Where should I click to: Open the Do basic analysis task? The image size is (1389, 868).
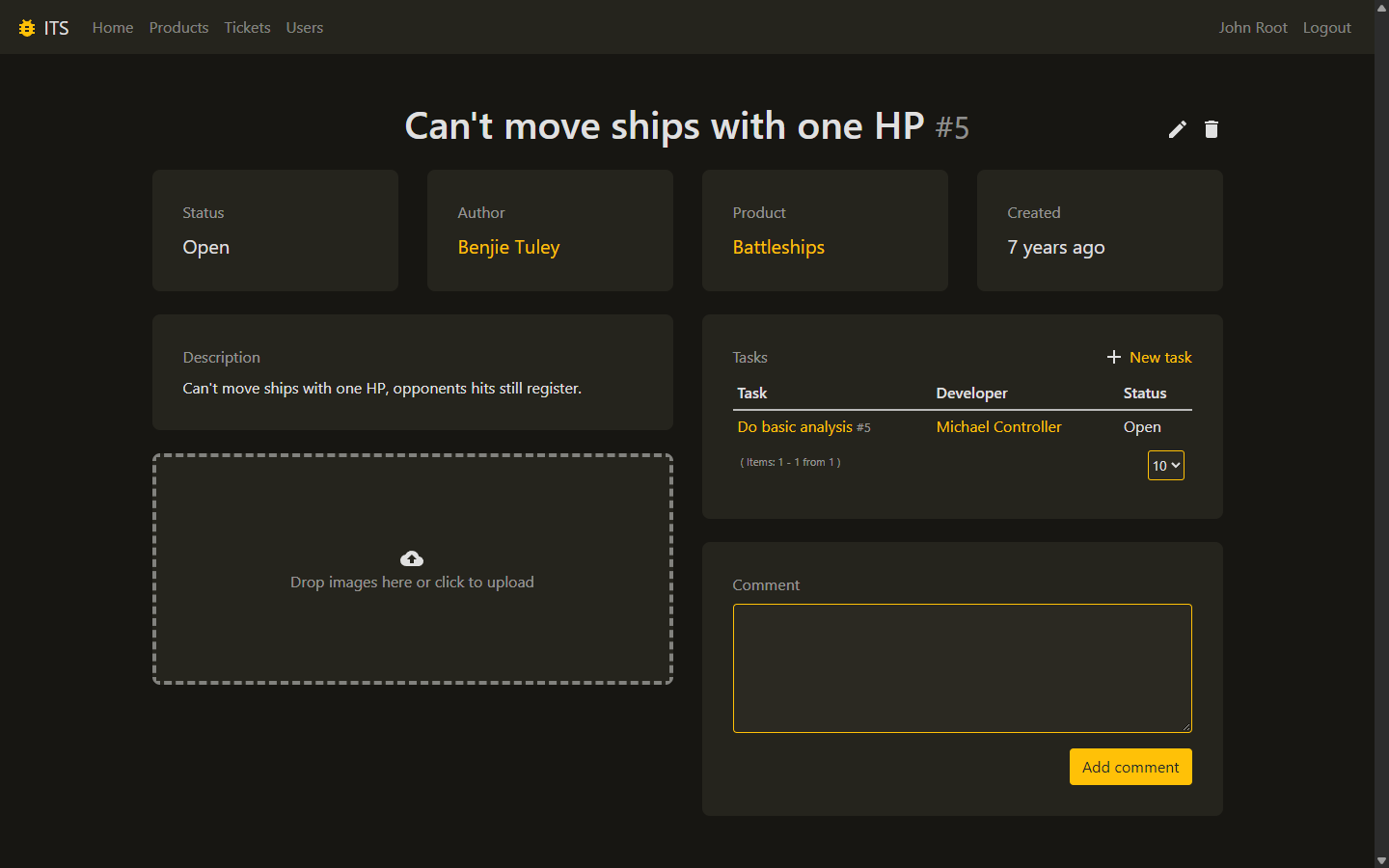click(795, 426)
